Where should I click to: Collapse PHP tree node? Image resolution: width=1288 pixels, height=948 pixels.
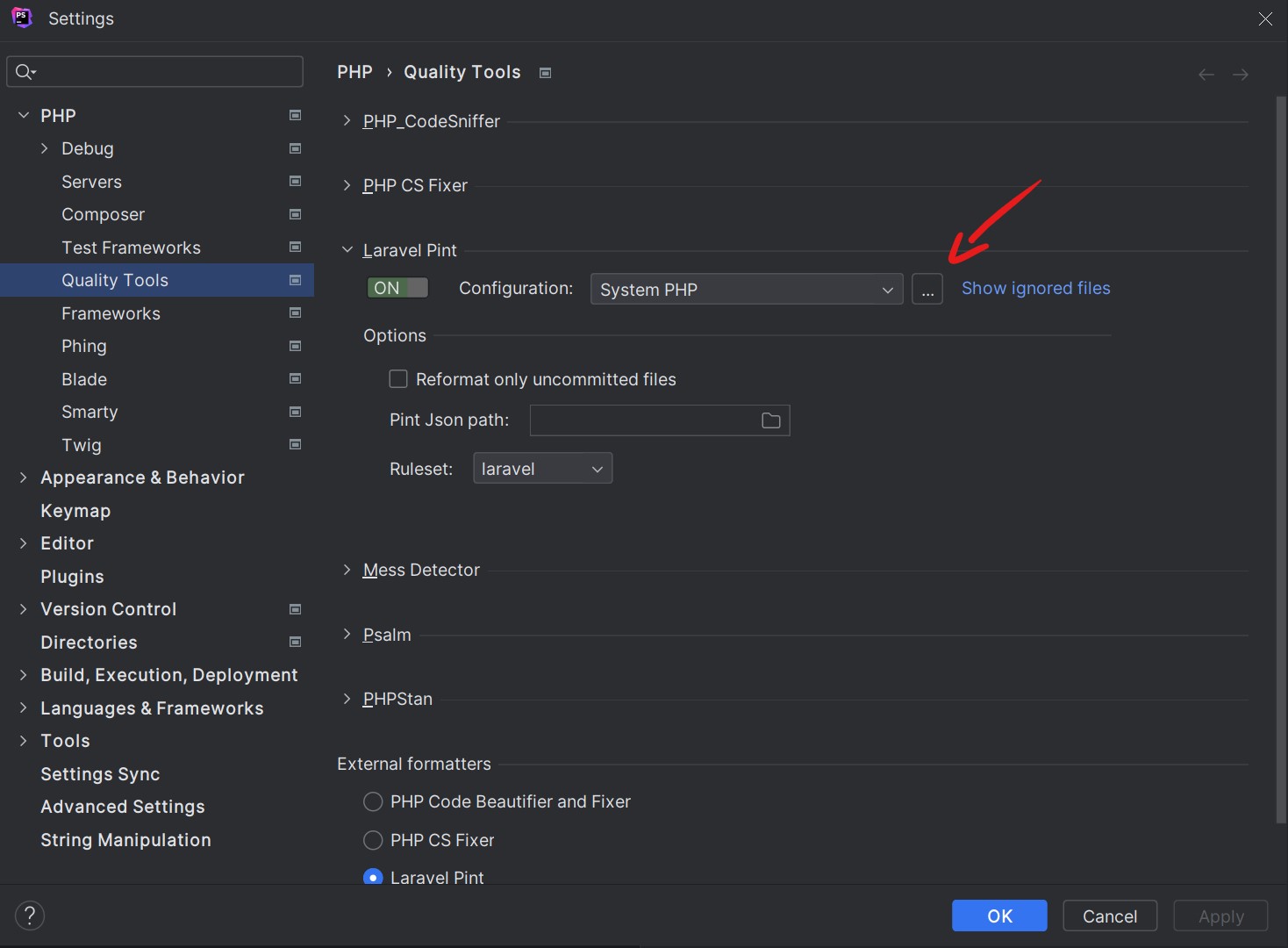pos(24,115)
